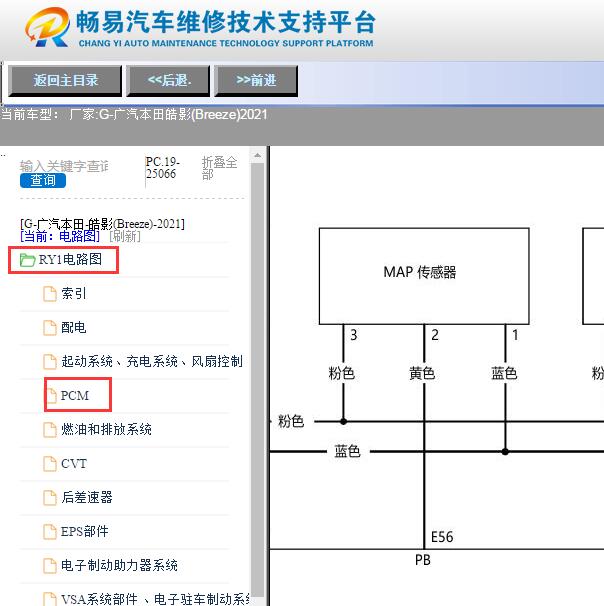Screen dimensions: 604x606
Task: Open the CVT tree entry
Action: pos(74,463)
